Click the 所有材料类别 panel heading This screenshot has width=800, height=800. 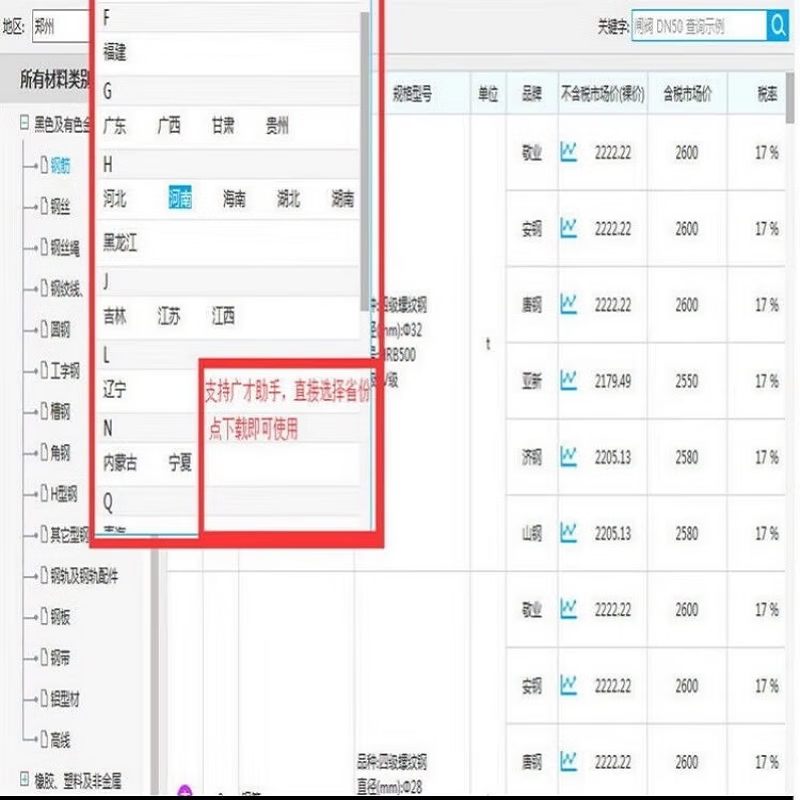(55, 79)
